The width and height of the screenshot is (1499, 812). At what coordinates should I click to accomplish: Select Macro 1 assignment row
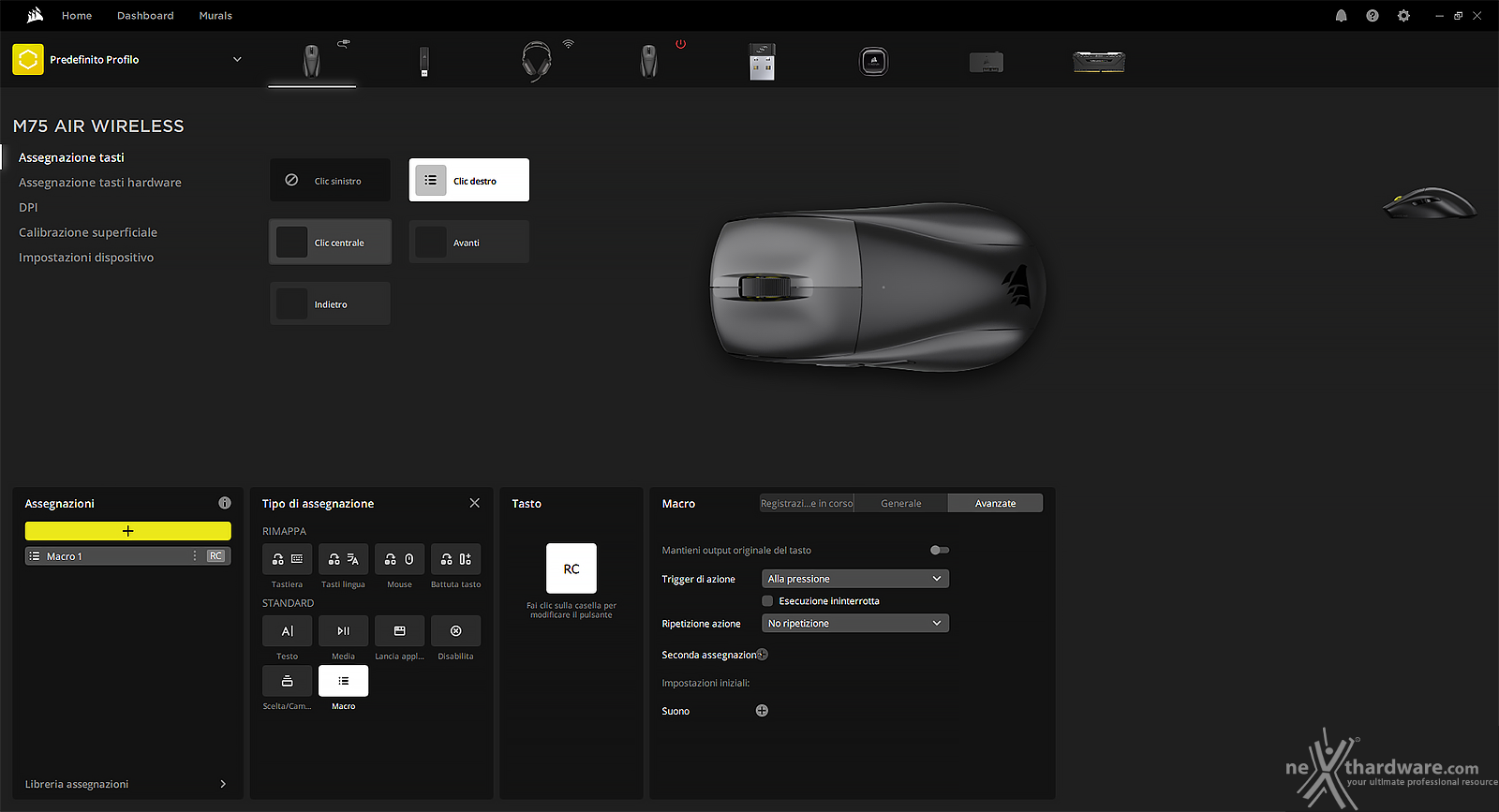click(127, 556)
